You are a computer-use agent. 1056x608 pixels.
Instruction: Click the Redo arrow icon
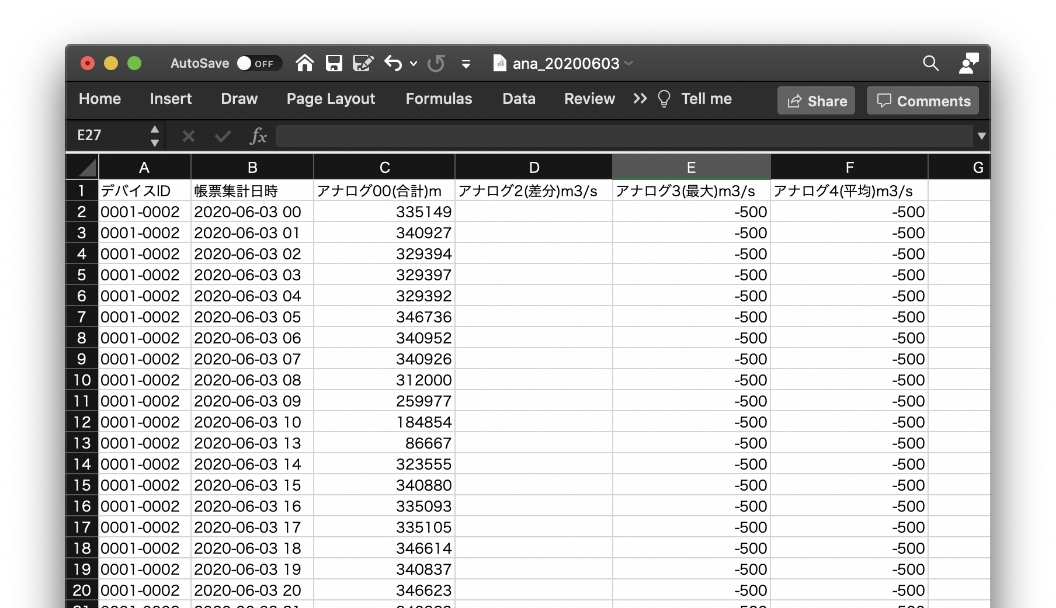[x=436, y=63]
